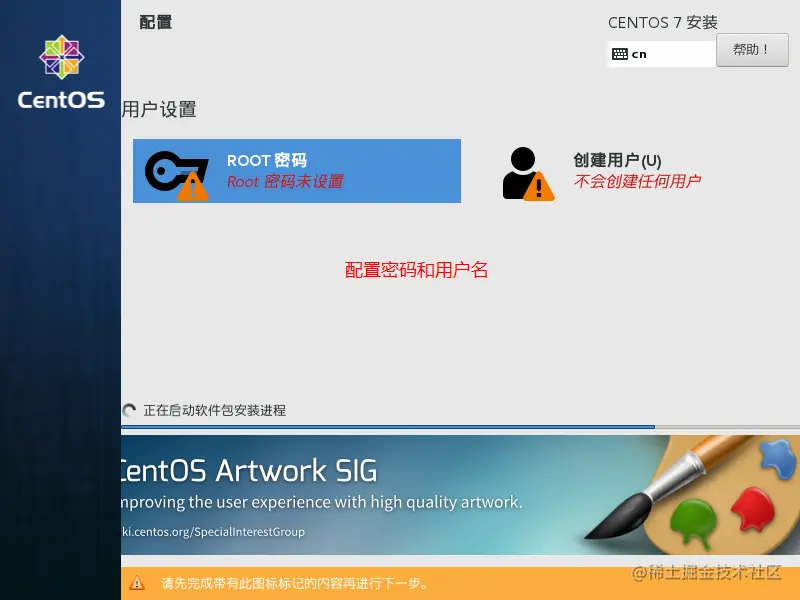
Task: Click the text 请先完成带有此图标标记的内容再进行下一步。
Action: click(295, 583)
